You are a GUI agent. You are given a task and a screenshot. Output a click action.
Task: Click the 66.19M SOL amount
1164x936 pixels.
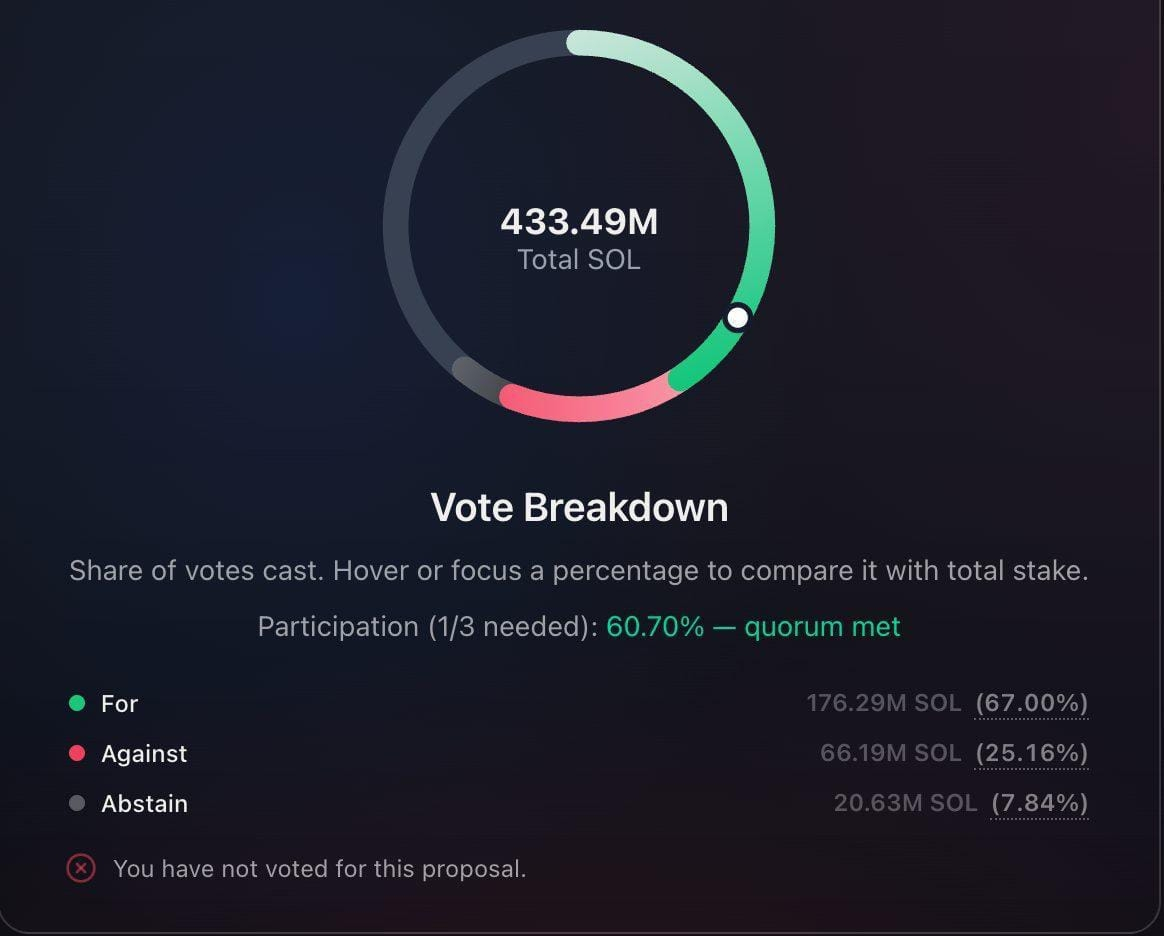[891, 753]
